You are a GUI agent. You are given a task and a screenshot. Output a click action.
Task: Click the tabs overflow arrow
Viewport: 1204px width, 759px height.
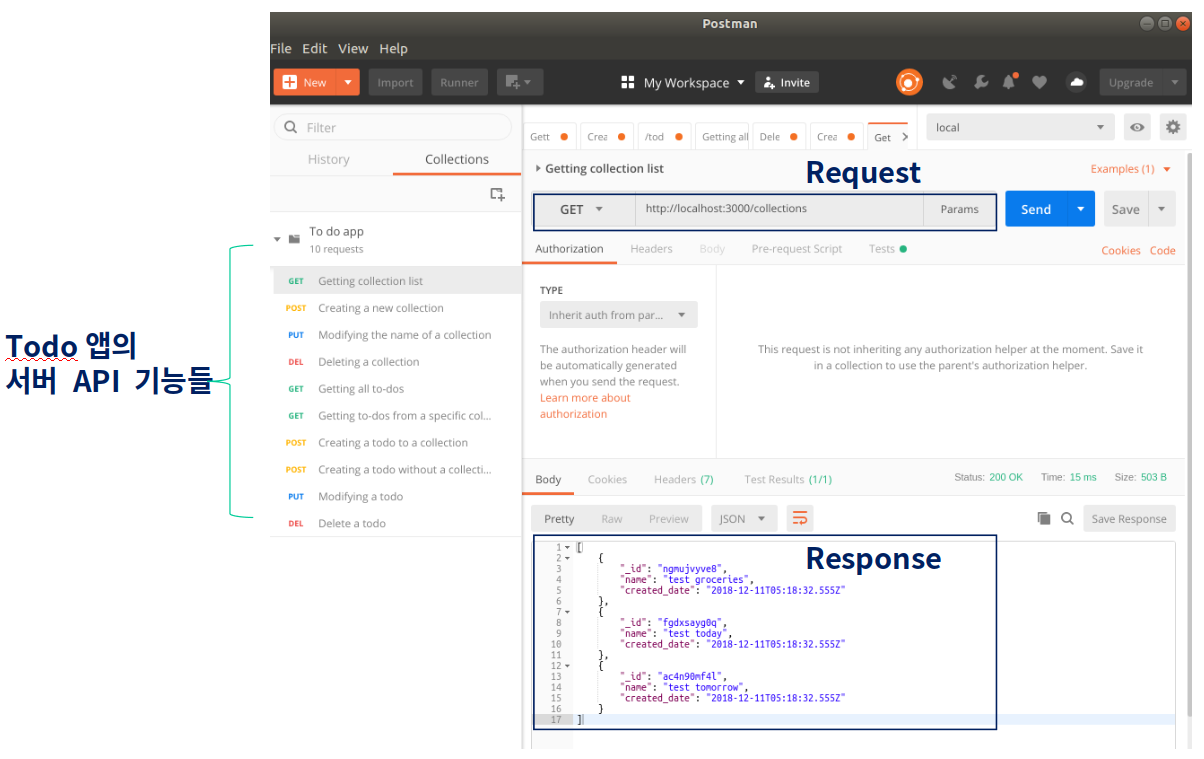tap(905, 137)
